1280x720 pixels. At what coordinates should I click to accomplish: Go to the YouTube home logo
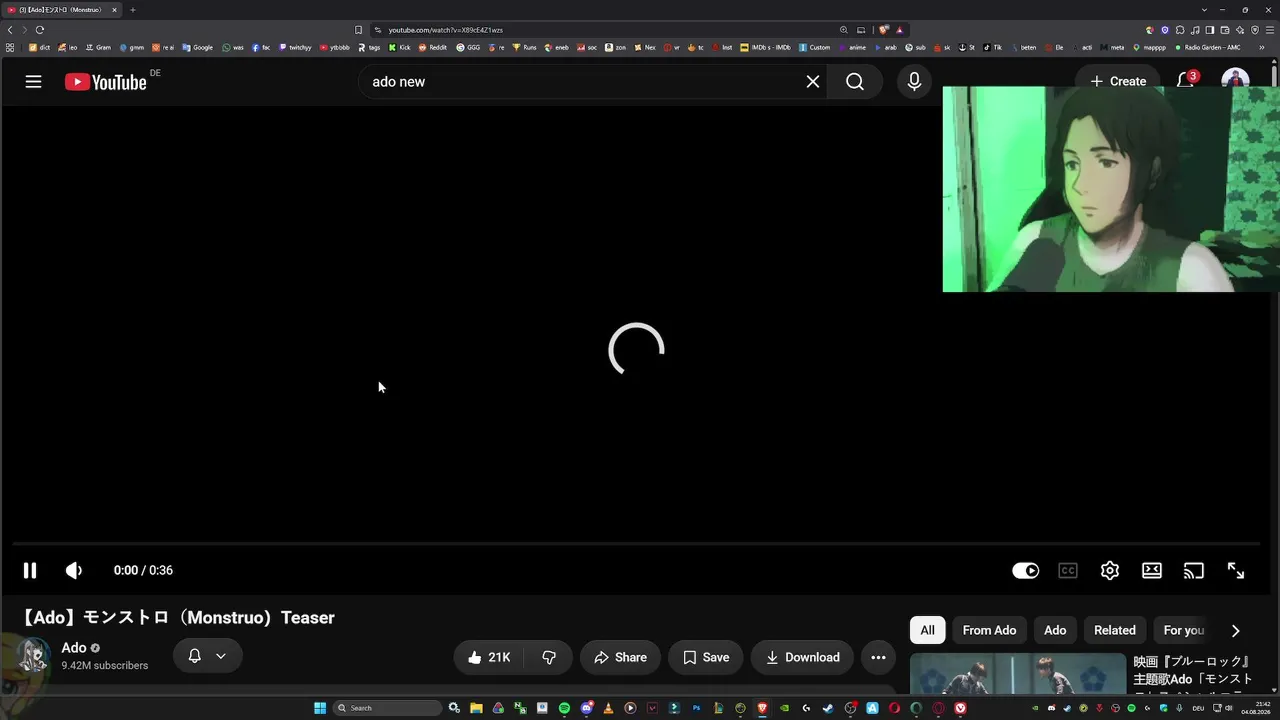pyautogui.click(x=106, y=82)
